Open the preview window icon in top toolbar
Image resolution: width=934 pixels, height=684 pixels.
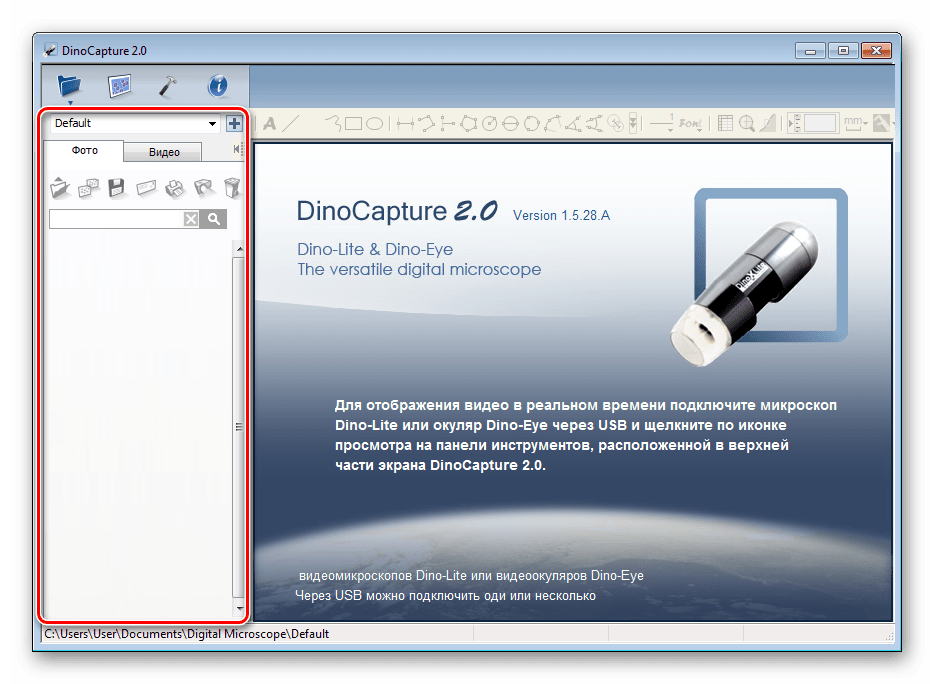(x=119, y=86)
